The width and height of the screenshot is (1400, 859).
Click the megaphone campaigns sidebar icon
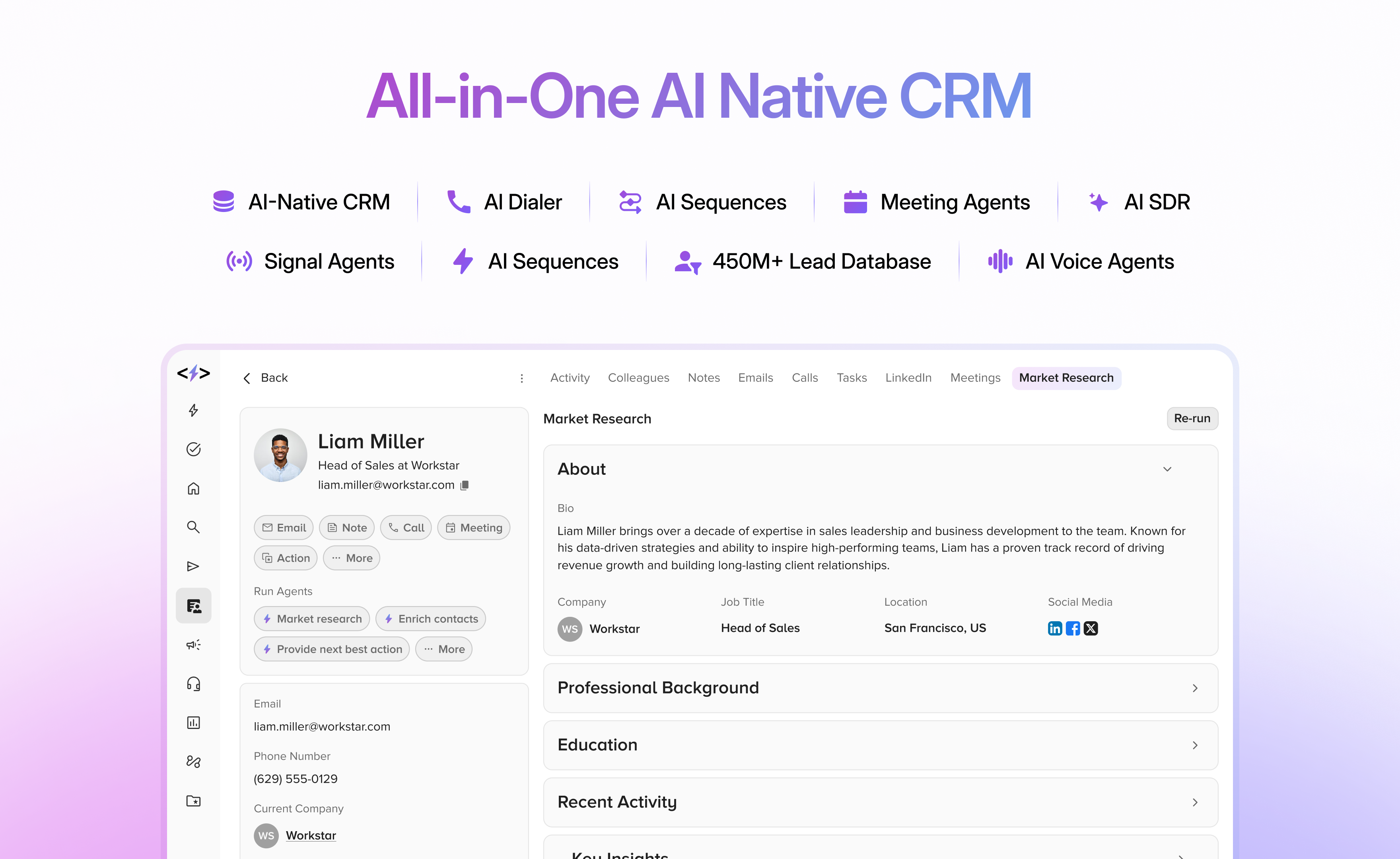pyautogui.click(x=193, y=644)
